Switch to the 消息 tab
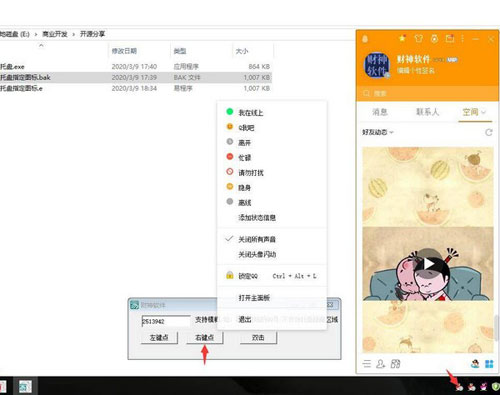 coord(380,112)
